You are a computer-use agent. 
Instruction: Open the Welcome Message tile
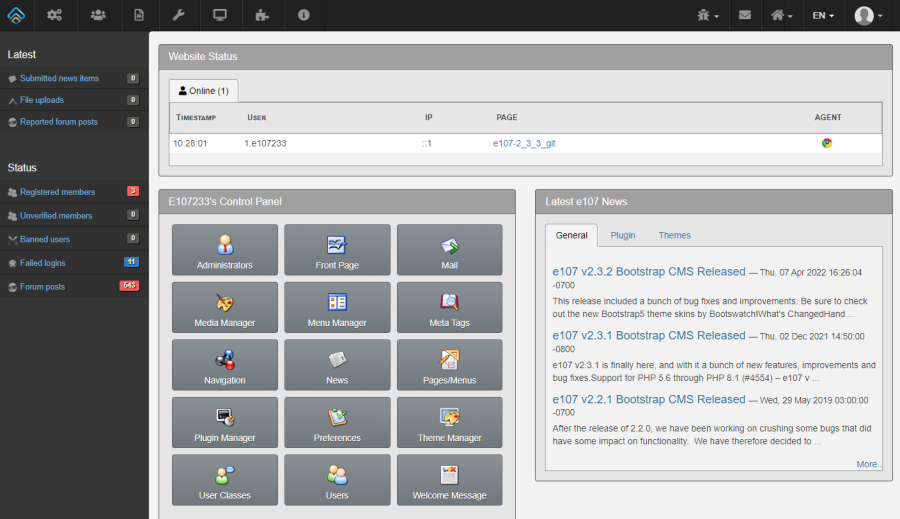click(x=449, y=479)
